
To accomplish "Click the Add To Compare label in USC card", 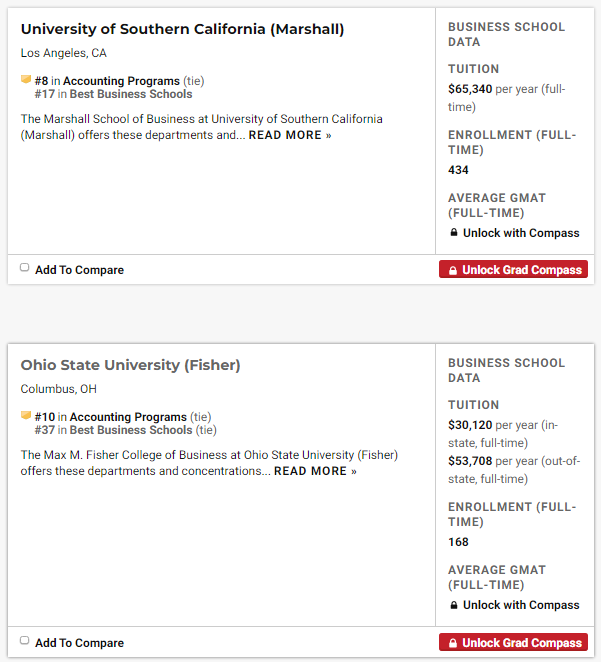I will 79,270.
